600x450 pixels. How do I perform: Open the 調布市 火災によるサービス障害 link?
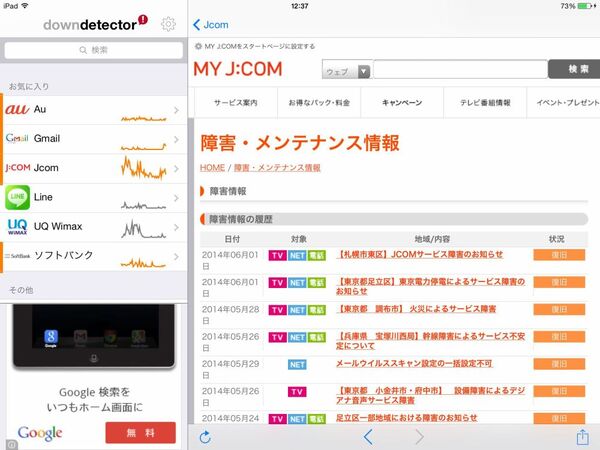pos(416,309)
